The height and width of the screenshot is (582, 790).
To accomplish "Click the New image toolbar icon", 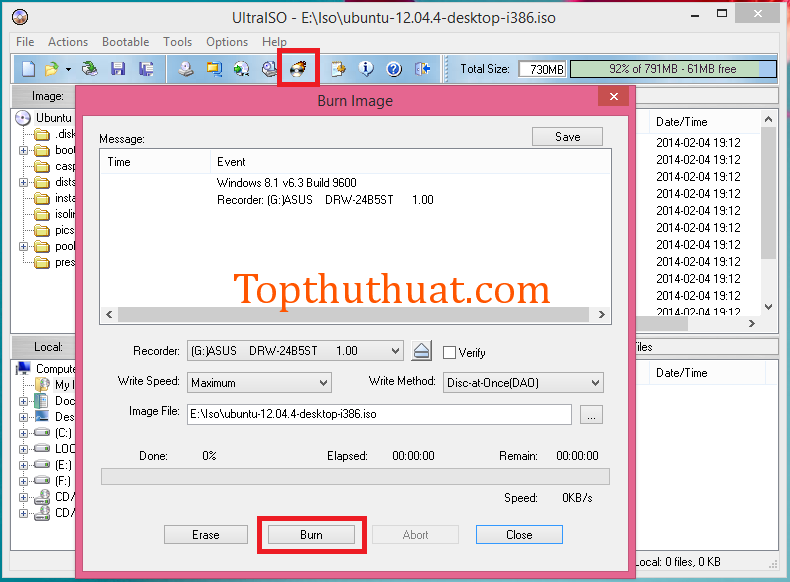I will click(29, 69).
